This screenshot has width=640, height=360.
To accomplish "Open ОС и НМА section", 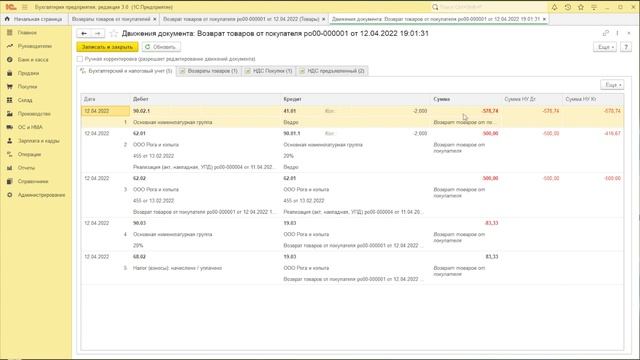I will [x=30, y=127].
